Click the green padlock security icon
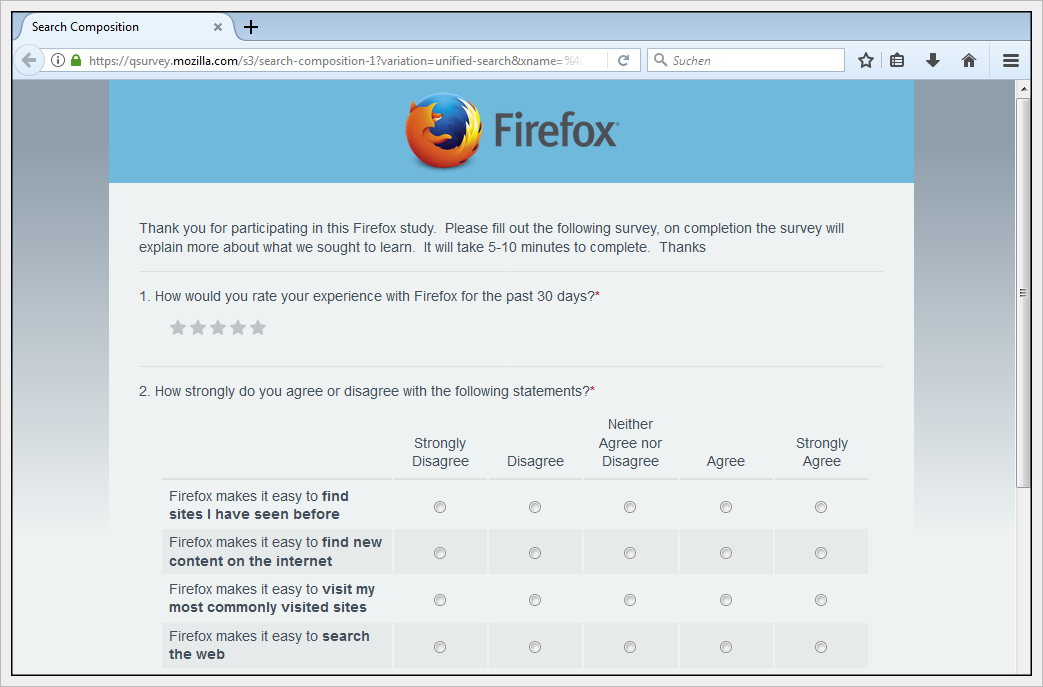1043x687 pixels. pyautogui.click(x=76, y=61)
